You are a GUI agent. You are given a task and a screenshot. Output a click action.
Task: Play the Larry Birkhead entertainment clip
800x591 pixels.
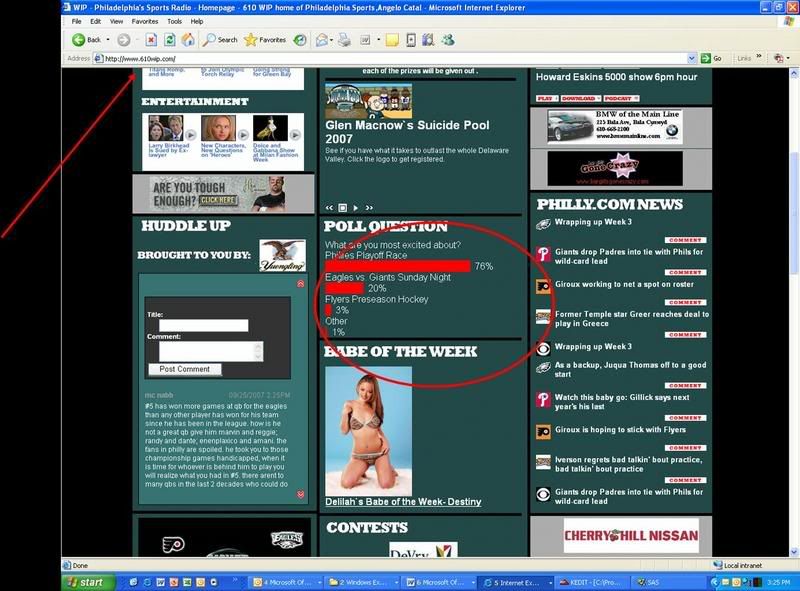[x=190, y=135]
